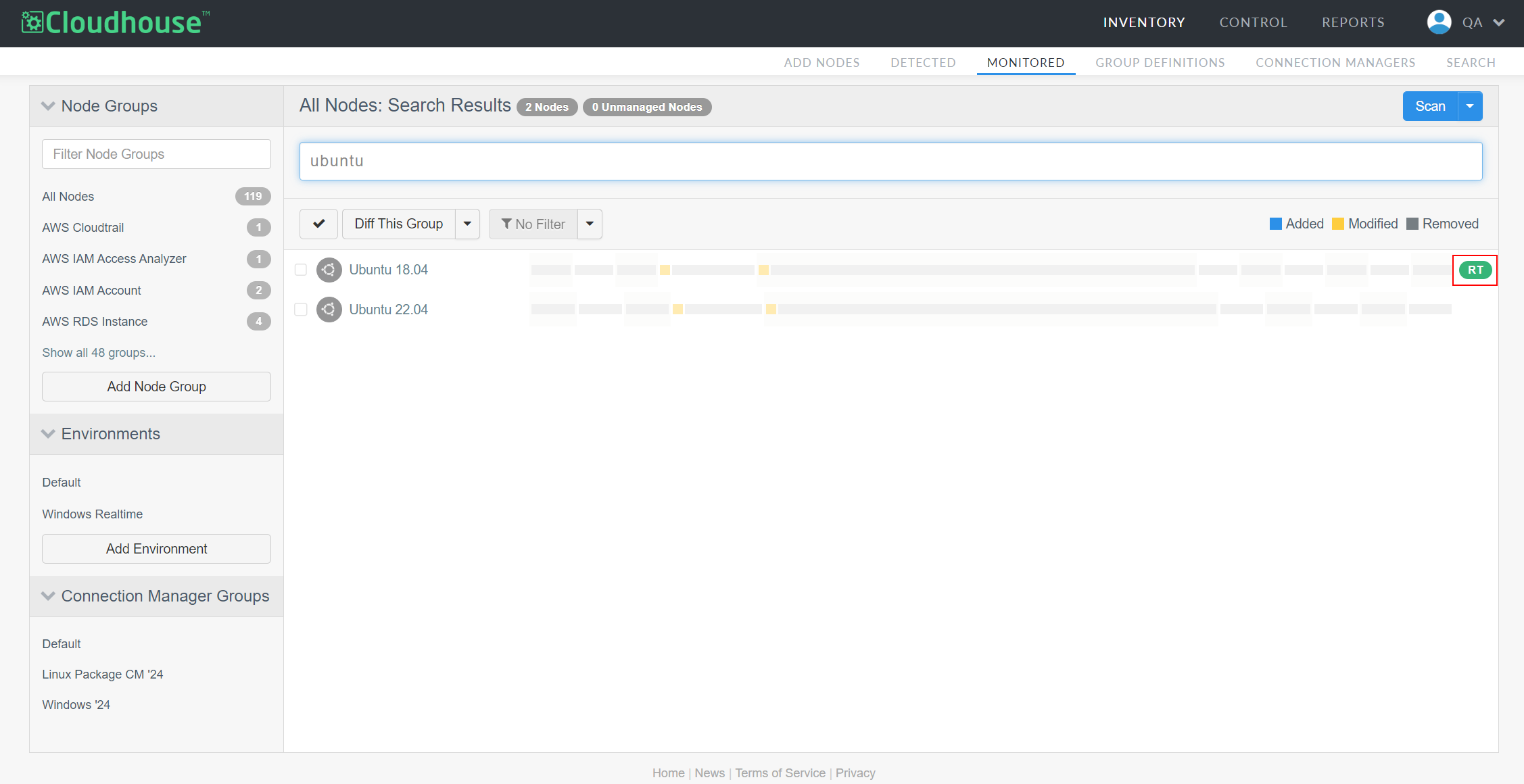Select the AWS RDS Instance group
Viewport: 1524px width, 784px height.
95,322
